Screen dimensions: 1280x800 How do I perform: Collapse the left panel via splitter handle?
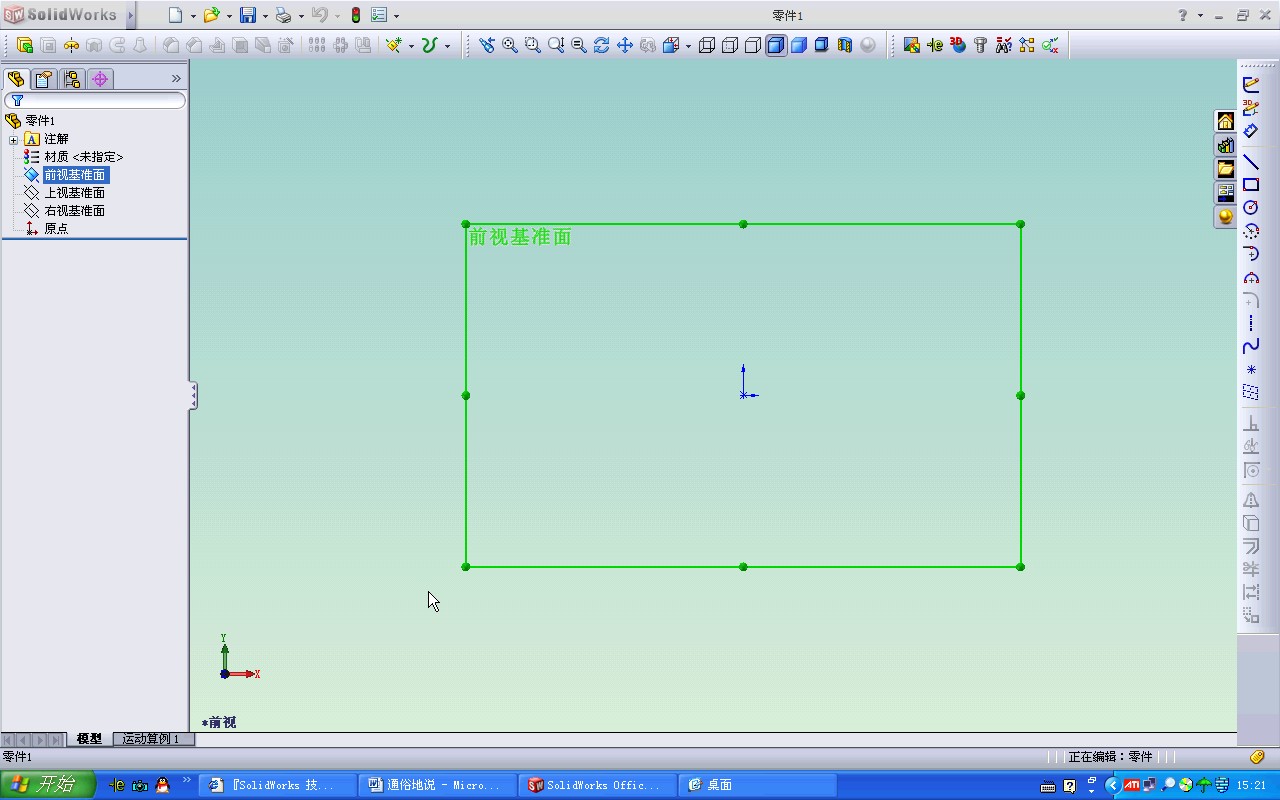(193, 395)
